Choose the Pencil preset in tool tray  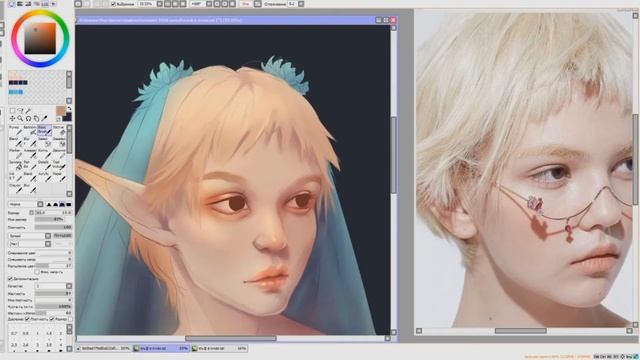pyautogui.click(x=16, y=130)
